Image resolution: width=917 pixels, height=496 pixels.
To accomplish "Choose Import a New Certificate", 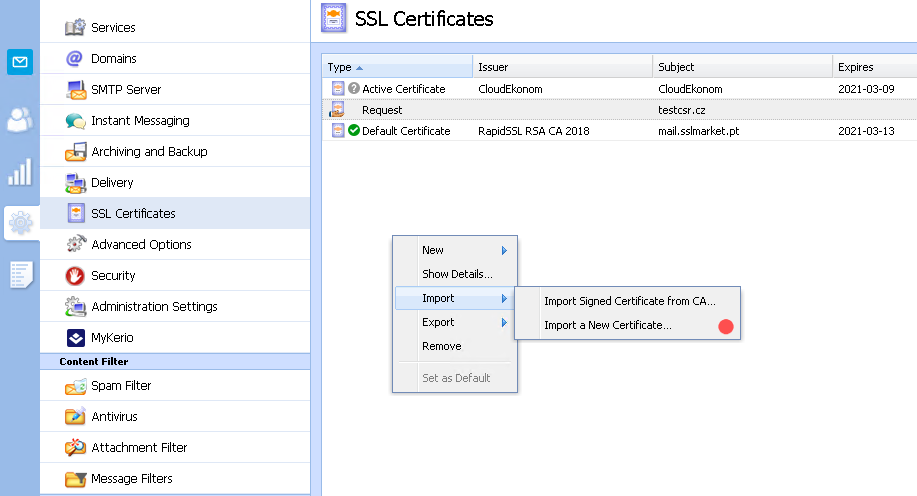I will pos(628,325).
